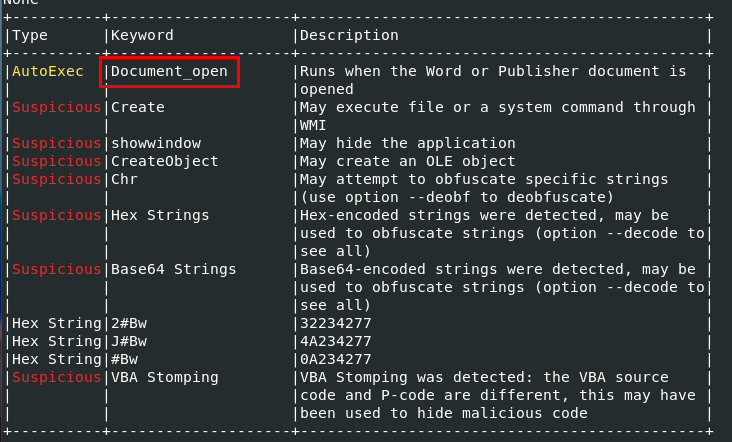This screenshot has width=732, height=442.
Task: Click the Keyword column header
Action: click(x=142, y=36)
